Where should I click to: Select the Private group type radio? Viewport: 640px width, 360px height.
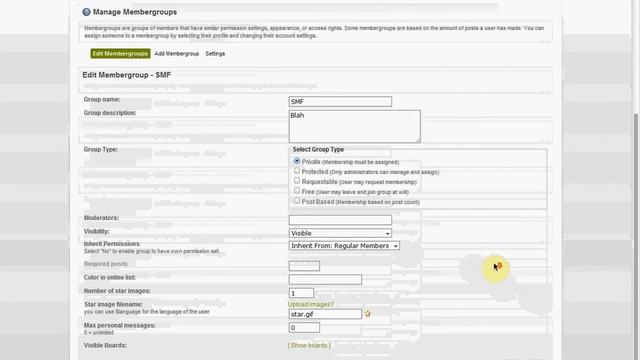[297, 161]
